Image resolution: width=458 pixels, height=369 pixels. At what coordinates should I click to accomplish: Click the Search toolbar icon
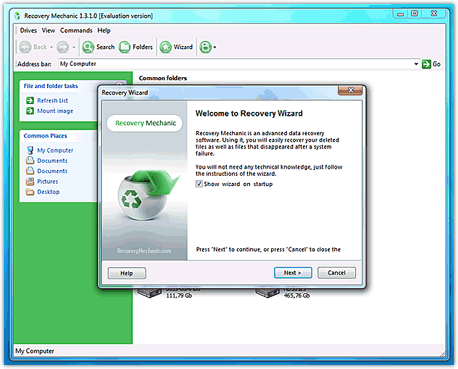88,47
